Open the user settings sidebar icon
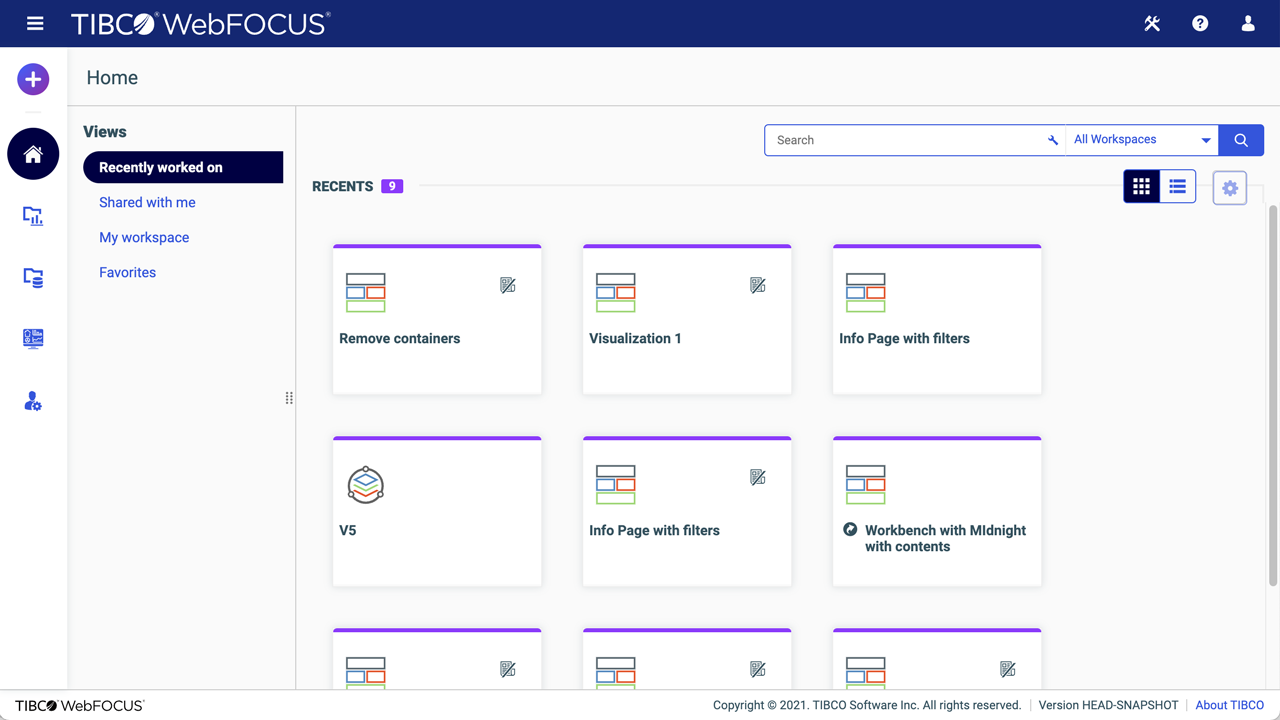Viewport: 1280px width, 720px height. tap(33, 401)
